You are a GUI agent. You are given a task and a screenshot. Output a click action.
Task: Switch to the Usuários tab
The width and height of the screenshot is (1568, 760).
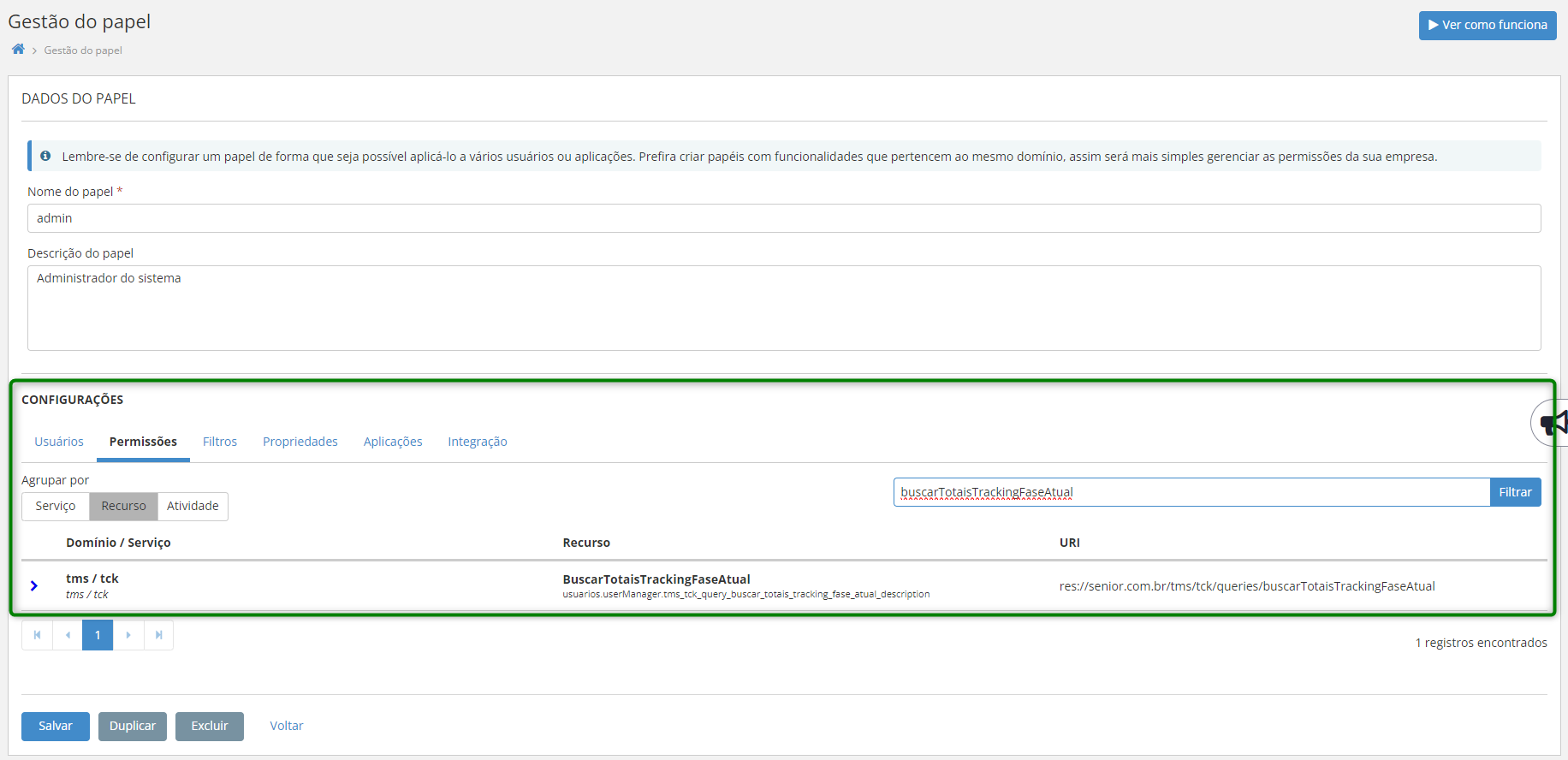point(59,442)
